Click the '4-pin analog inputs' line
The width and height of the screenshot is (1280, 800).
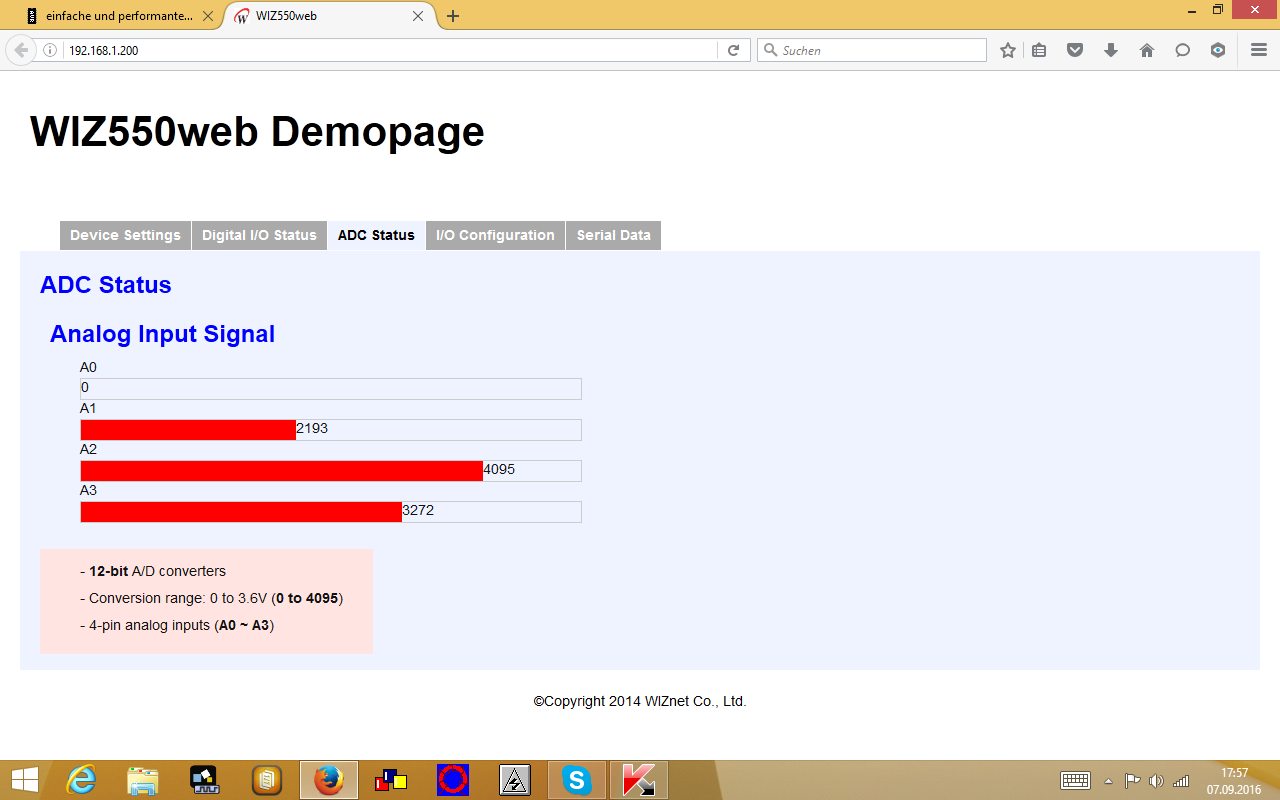[176, 625]
